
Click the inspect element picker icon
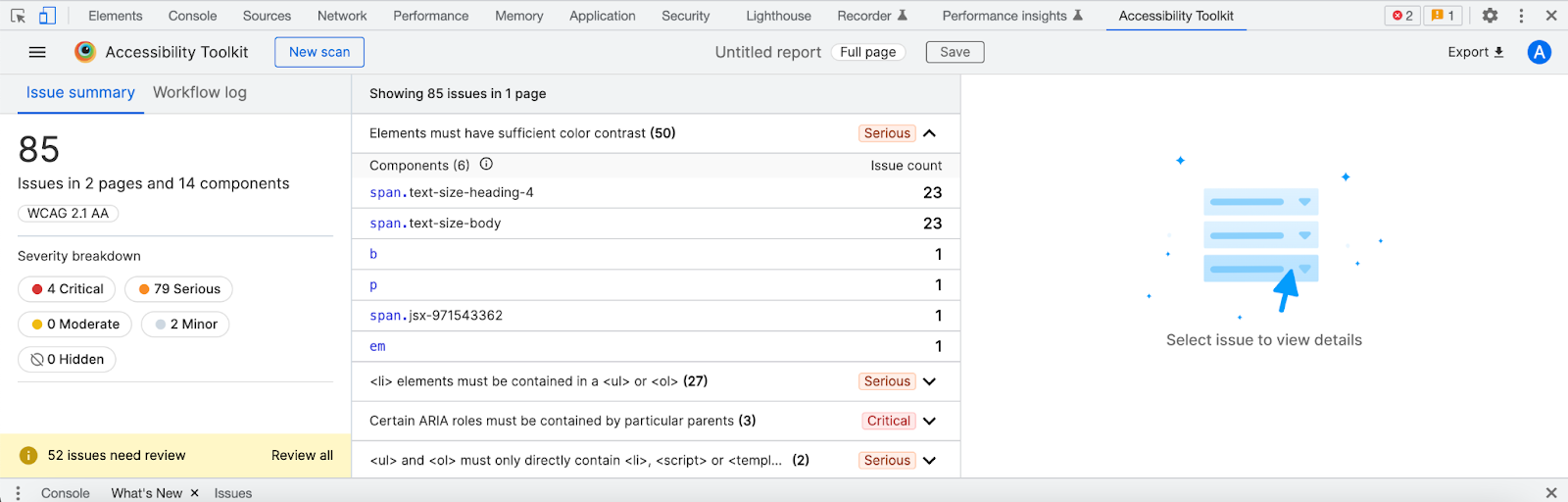point(18,16)
